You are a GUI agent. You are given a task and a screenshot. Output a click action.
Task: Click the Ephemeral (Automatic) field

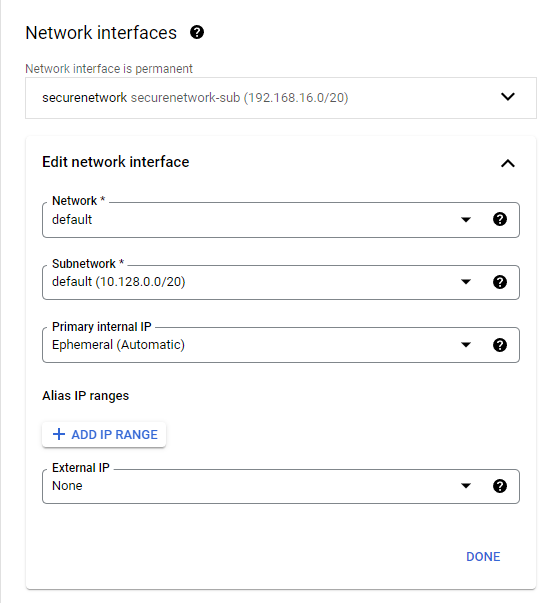pyautogui.click(x=281, y=345)
